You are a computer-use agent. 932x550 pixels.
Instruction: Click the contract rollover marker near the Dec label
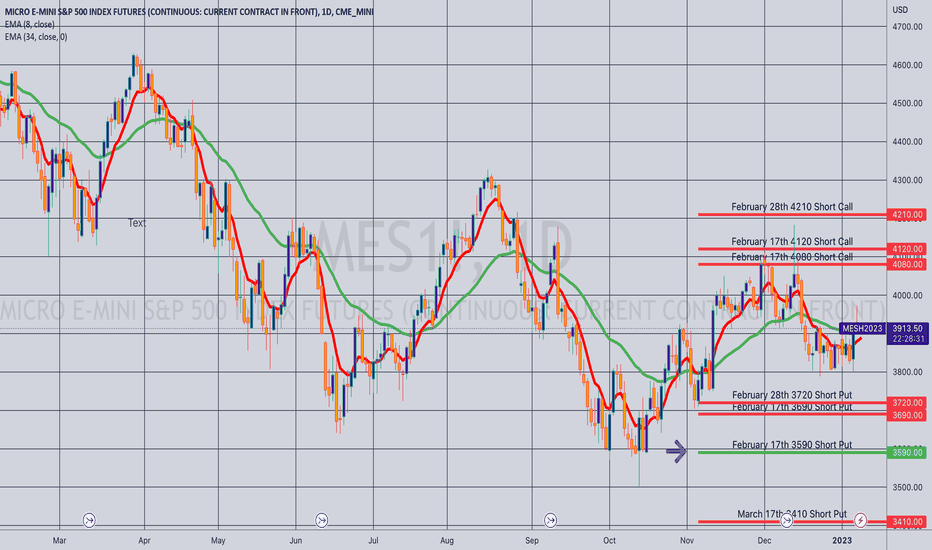[x=786, y=521]
